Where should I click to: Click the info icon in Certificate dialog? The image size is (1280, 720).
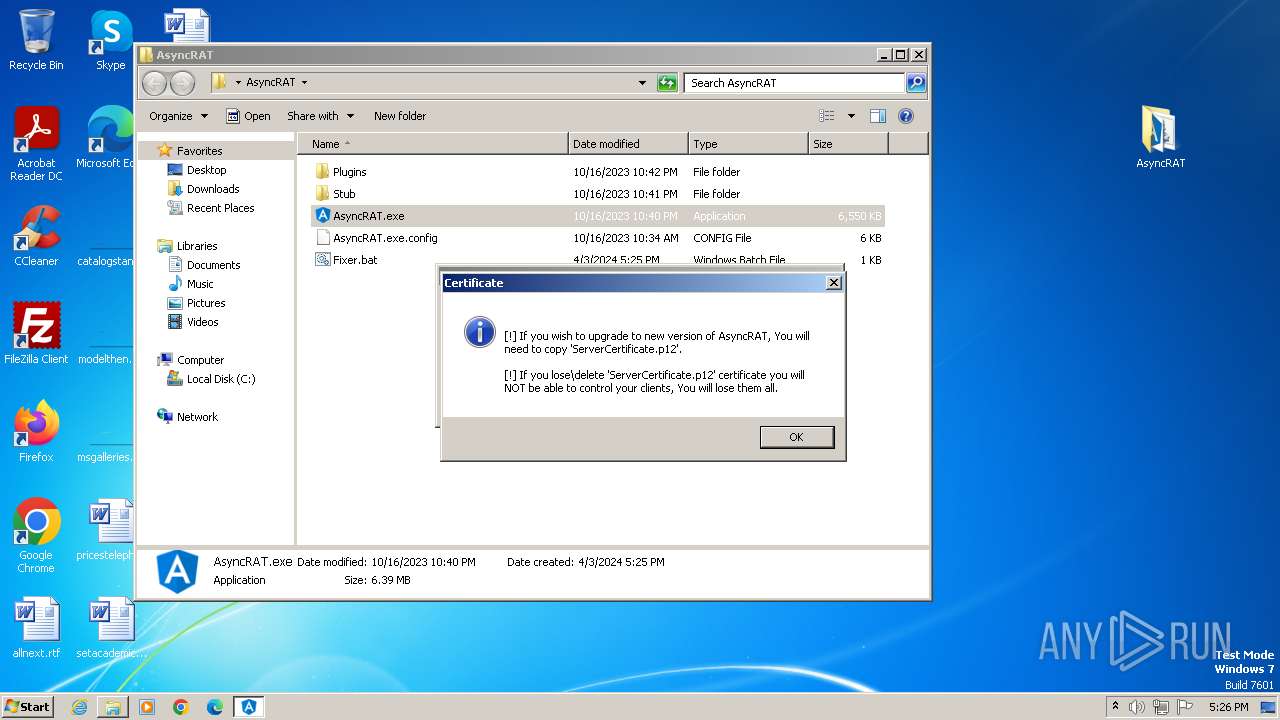480,333
